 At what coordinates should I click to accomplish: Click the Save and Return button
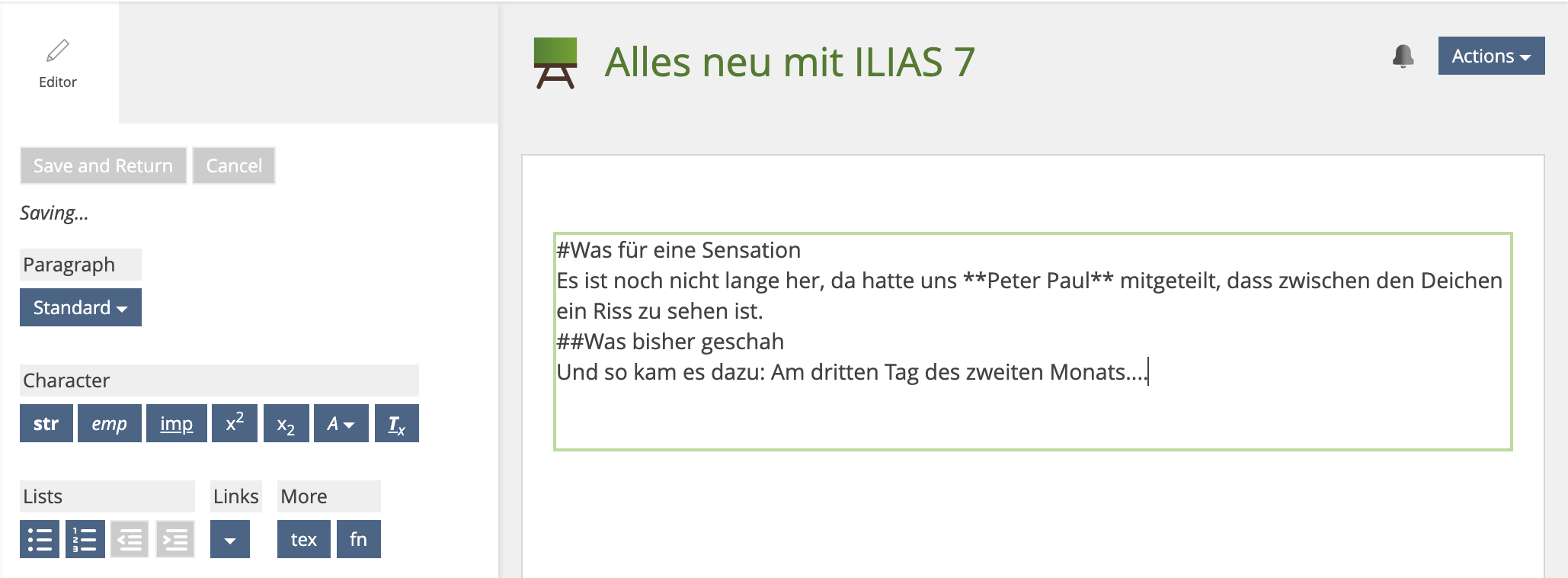coord(103,165)
